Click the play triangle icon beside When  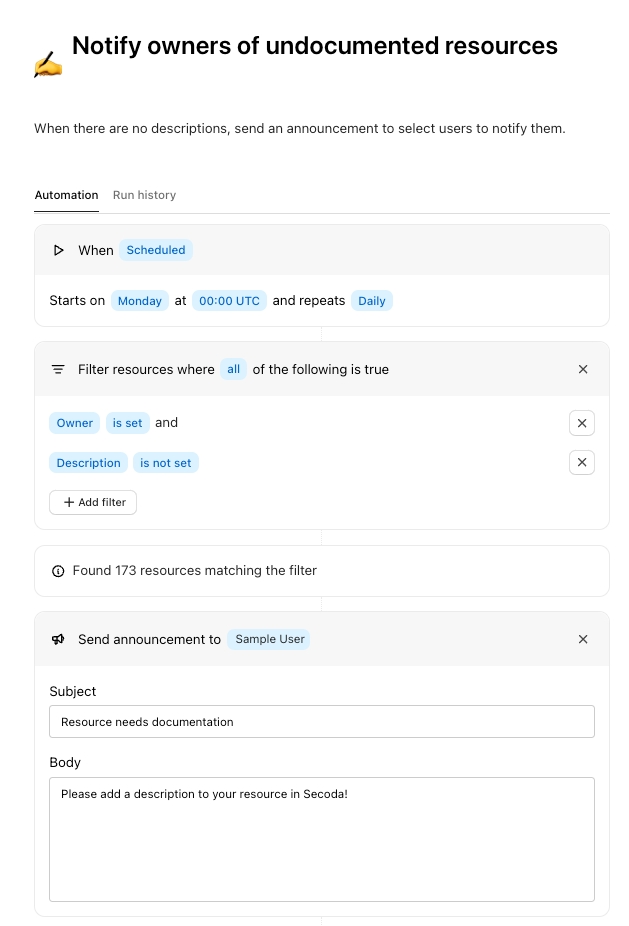[x=59, y=250]
